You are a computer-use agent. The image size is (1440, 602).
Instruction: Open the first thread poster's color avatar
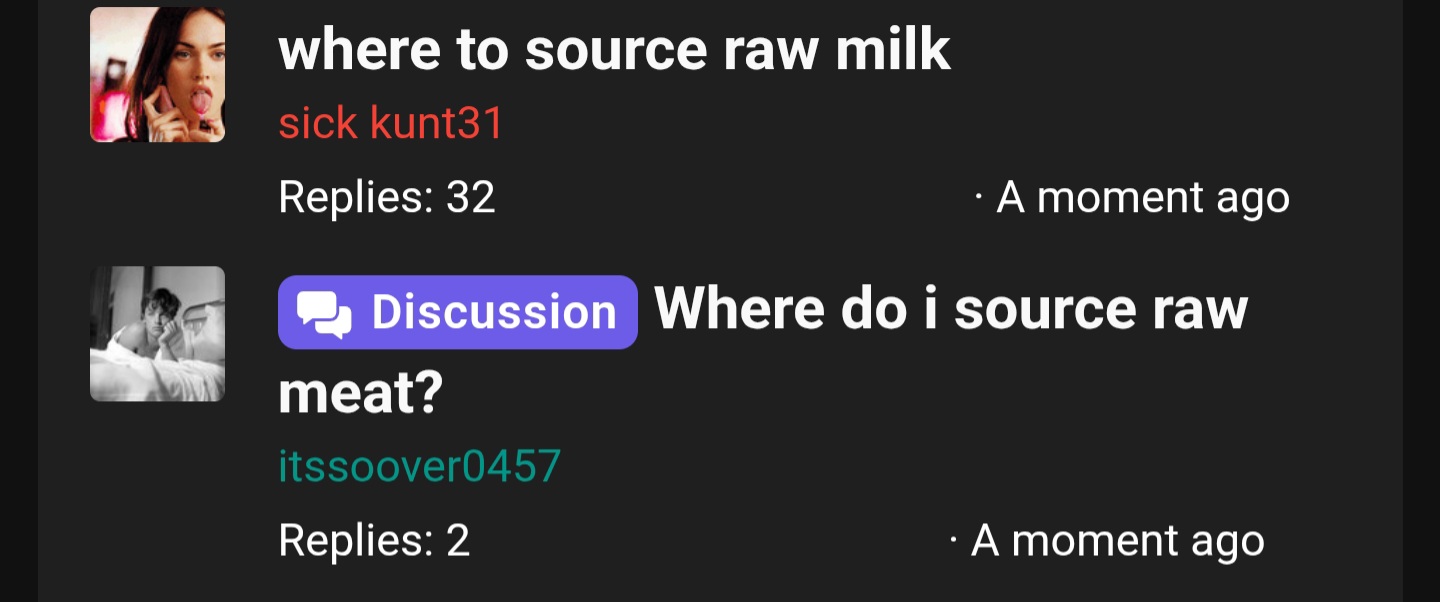(157, 74)
